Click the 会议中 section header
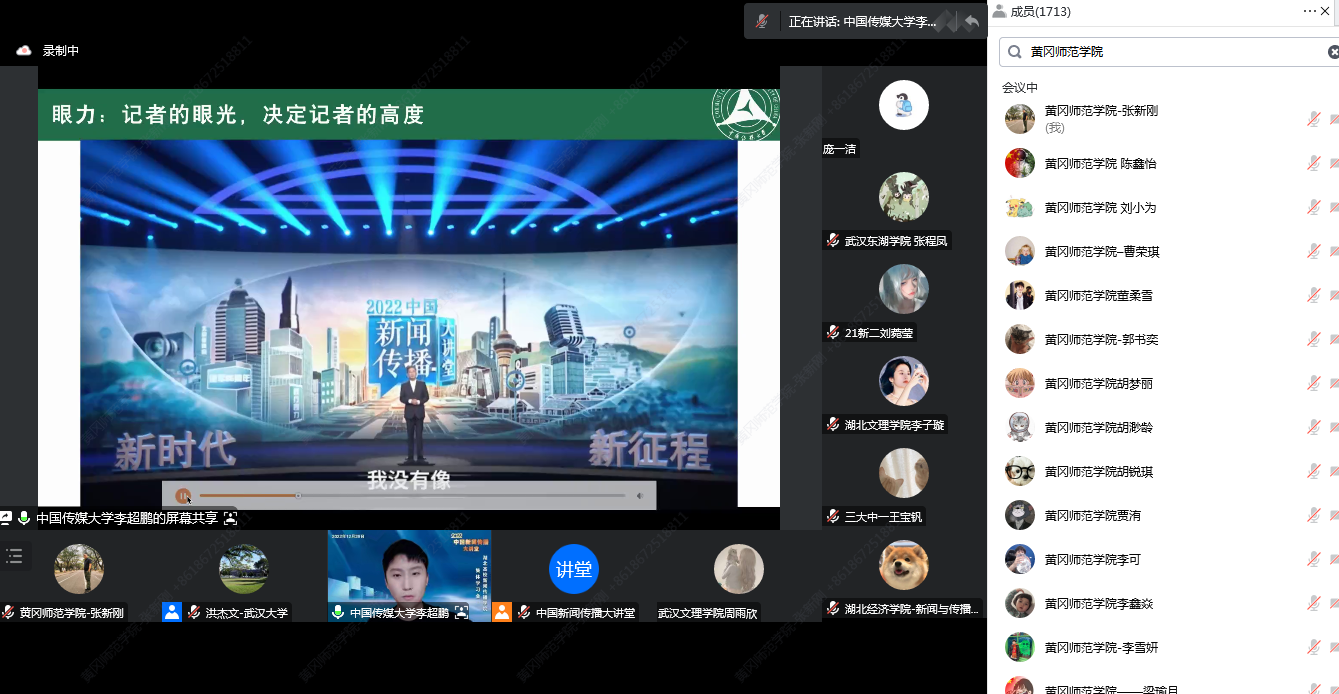Screen dimensions: 1339x694 coord(1020,88)
